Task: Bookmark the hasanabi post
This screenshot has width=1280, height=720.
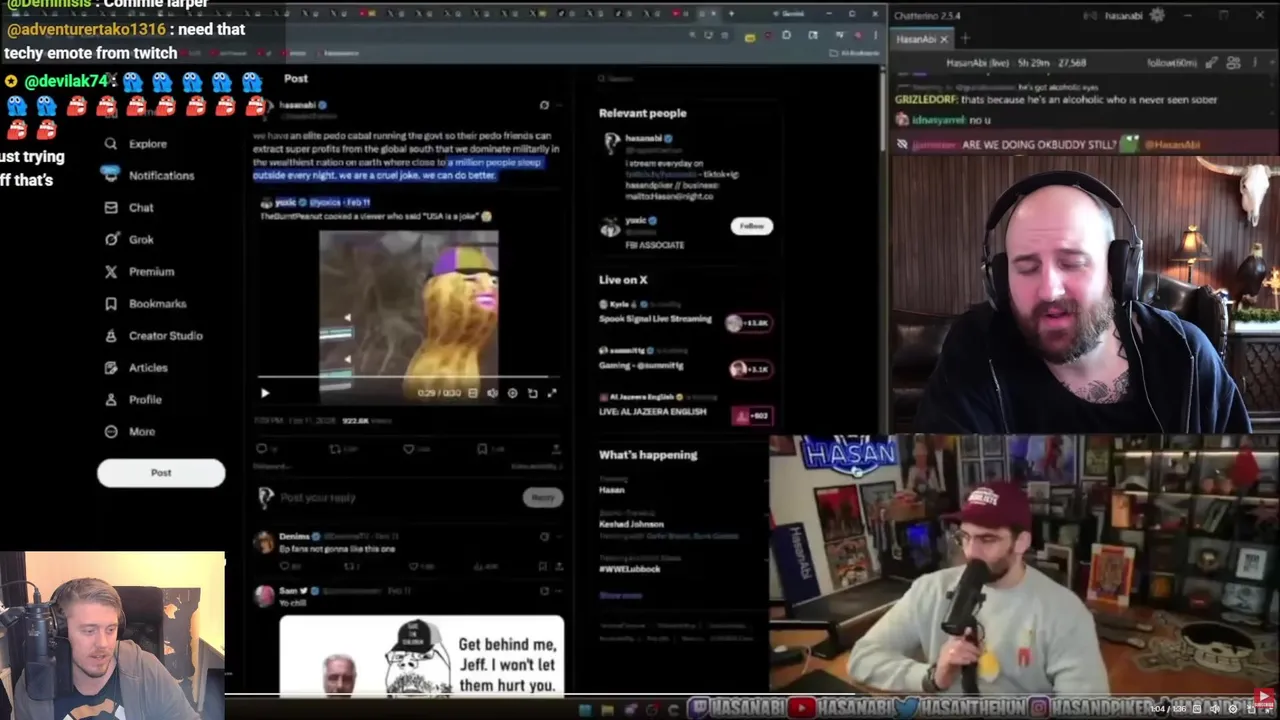Action: (x=482, y=449)
